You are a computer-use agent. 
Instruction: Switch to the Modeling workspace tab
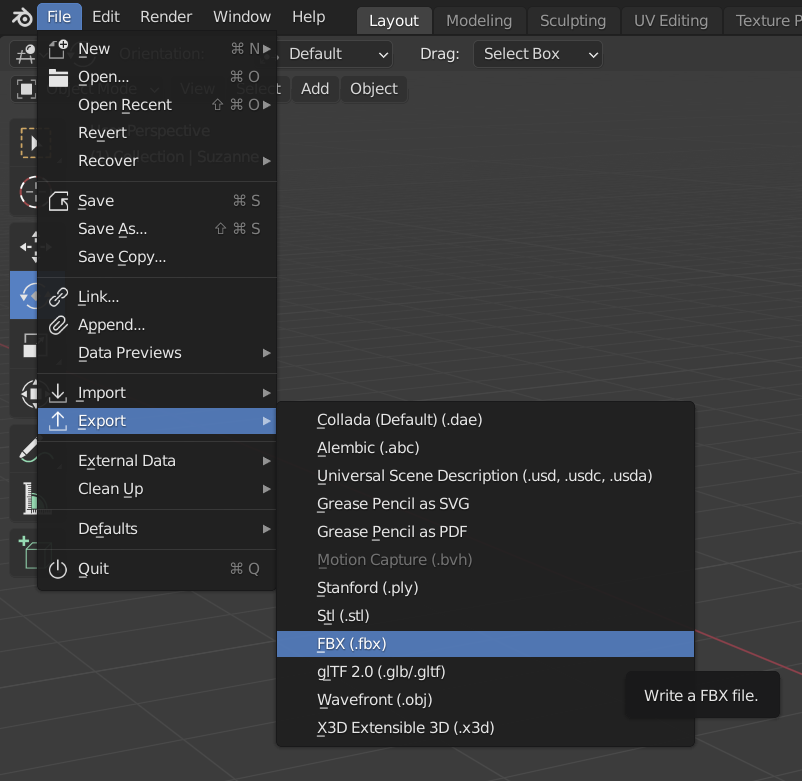coord(479,21)
